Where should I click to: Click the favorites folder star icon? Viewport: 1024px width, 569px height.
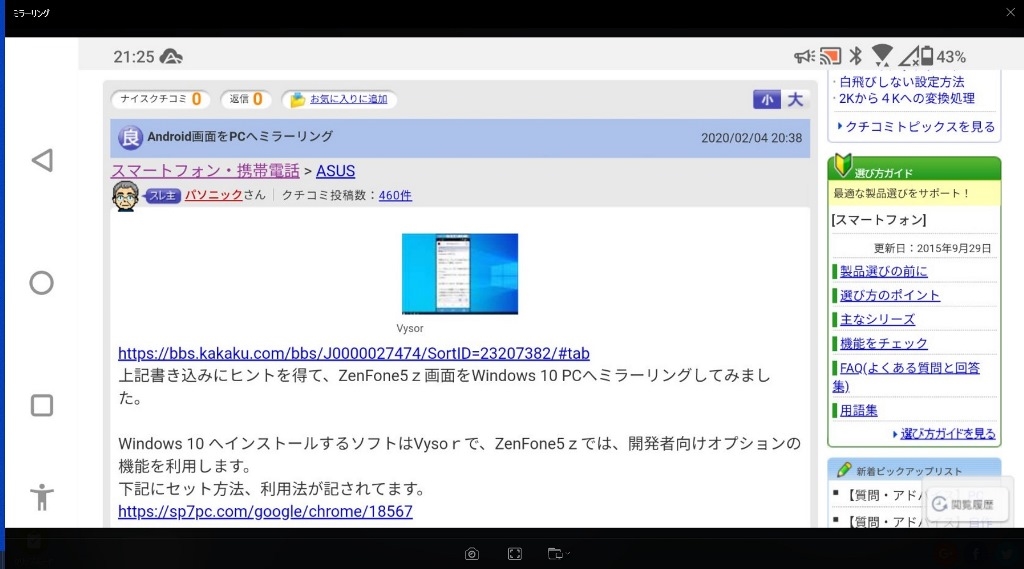297,99
